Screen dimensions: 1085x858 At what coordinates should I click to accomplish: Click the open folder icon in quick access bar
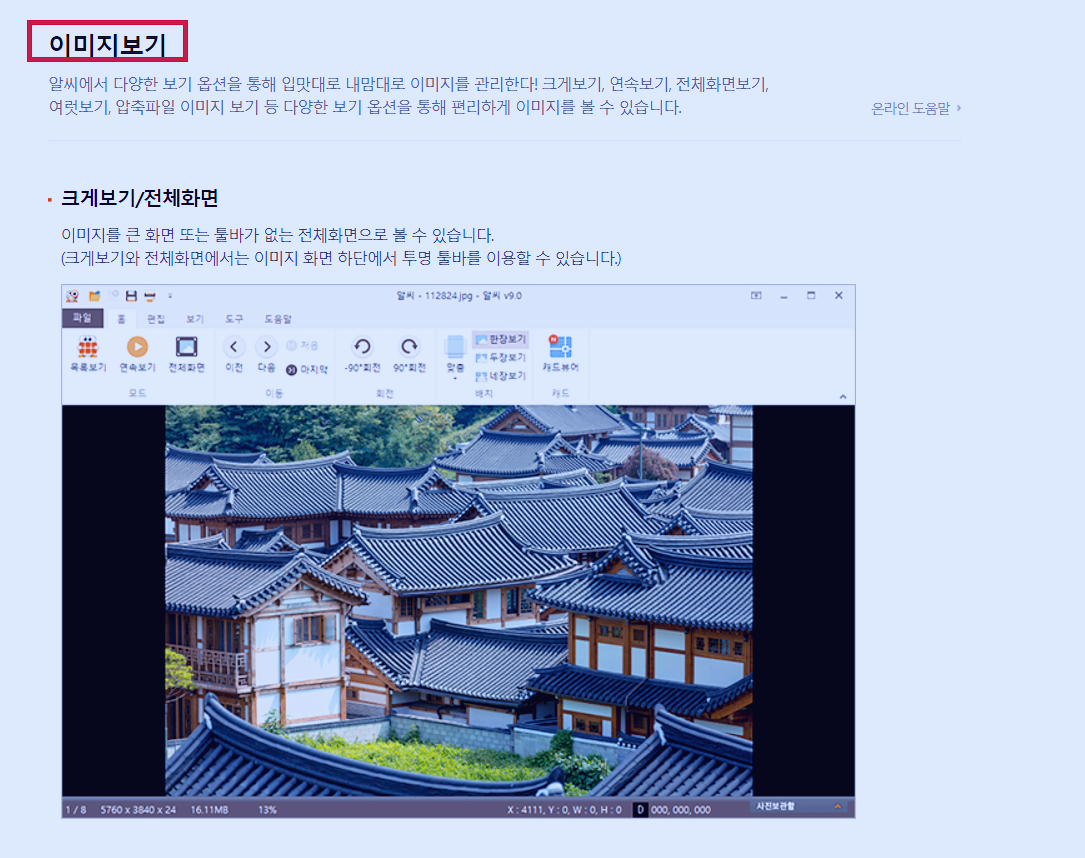click(95, 296)
